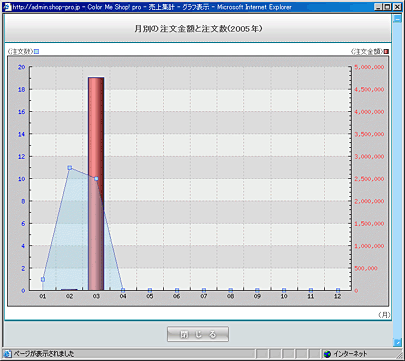Click the Internet Explorer page icon in title bar
405x361 pixels.
coord(7,7)
